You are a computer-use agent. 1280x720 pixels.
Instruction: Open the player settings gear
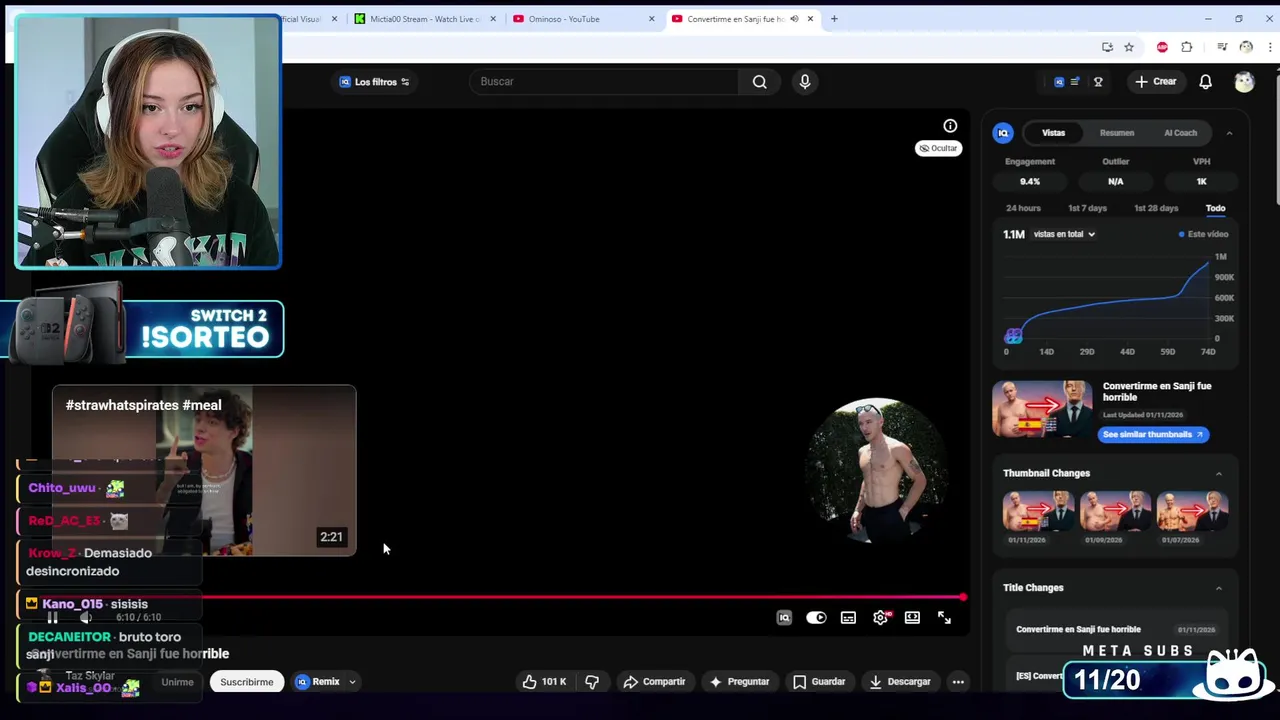point(880,618)
